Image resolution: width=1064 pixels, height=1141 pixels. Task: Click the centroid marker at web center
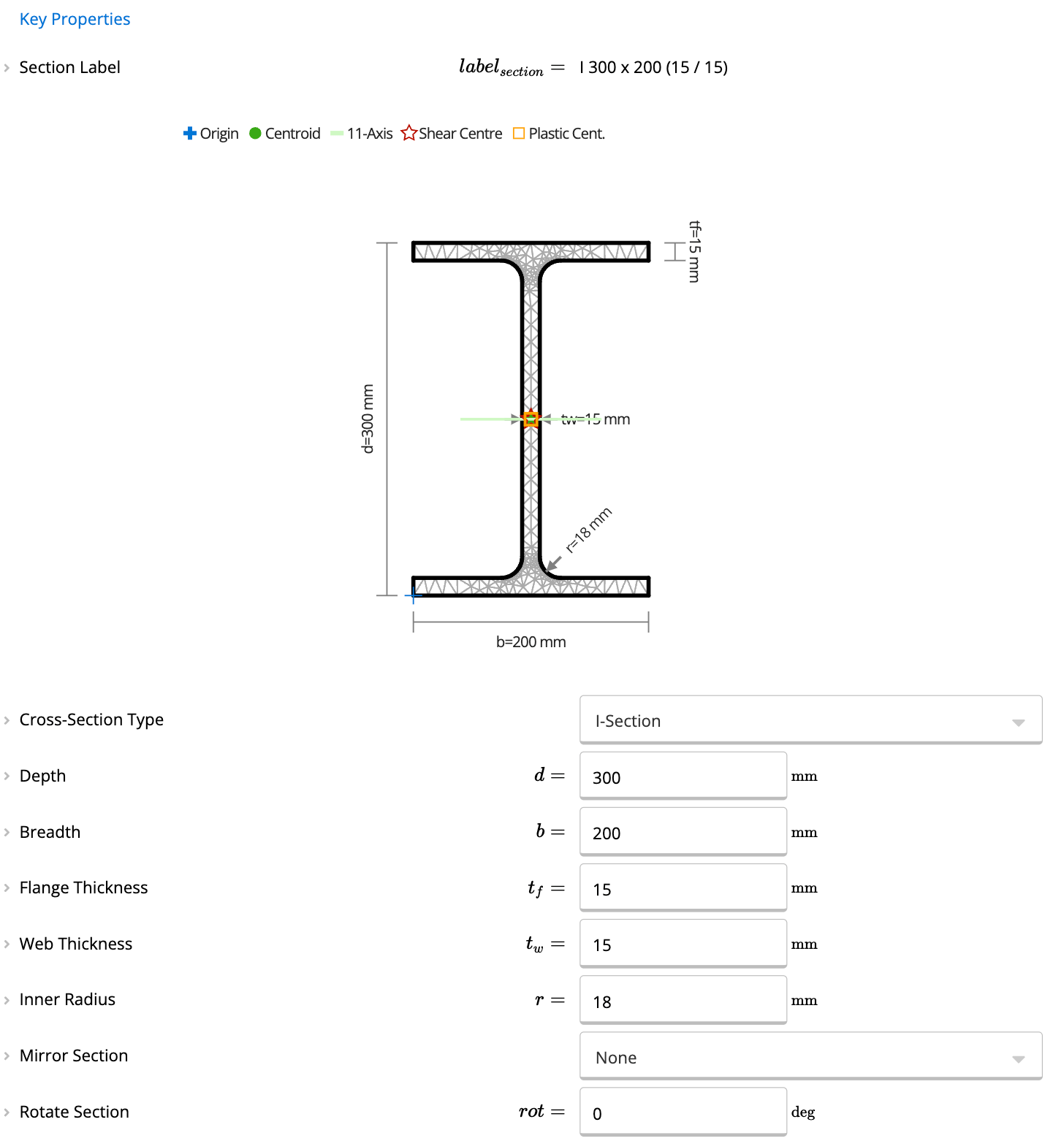531,419
